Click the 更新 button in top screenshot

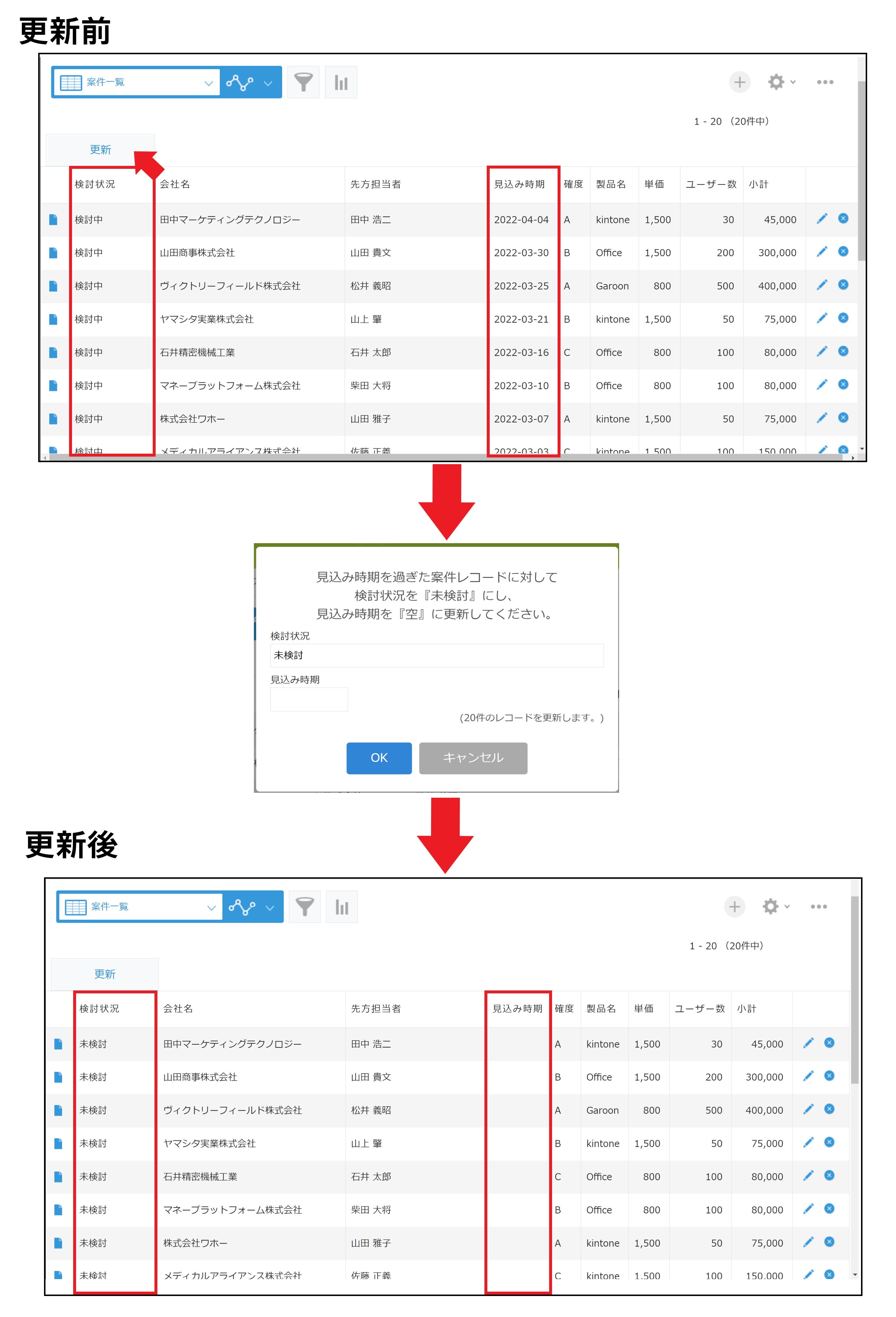click(x=100, y=150)
